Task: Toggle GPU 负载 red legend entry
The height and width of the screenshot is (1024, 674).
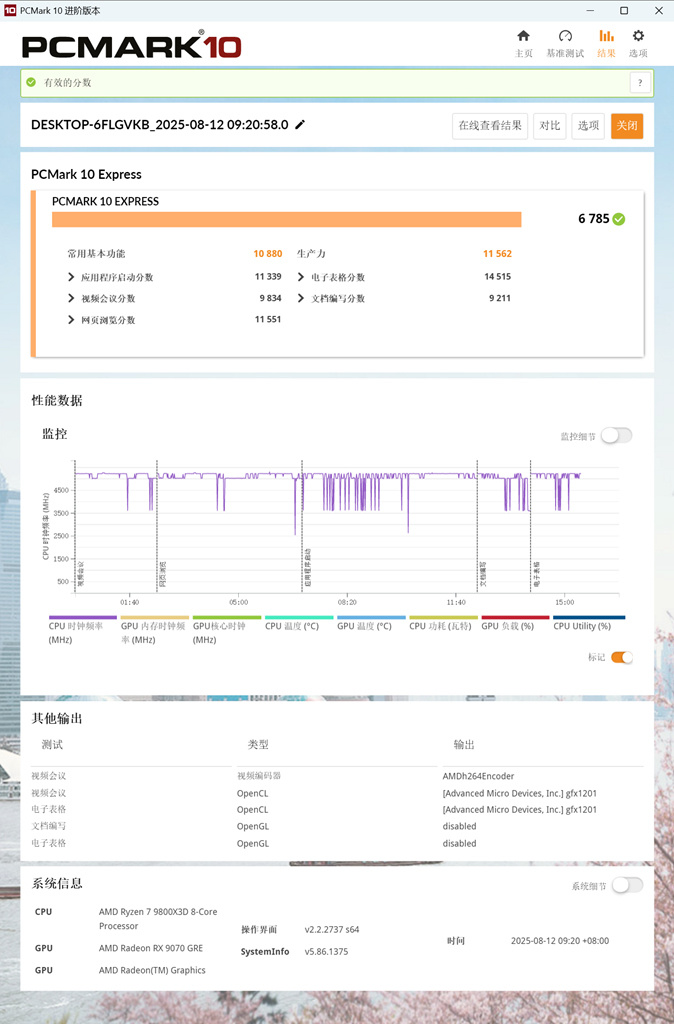Action: click(515, 623)
